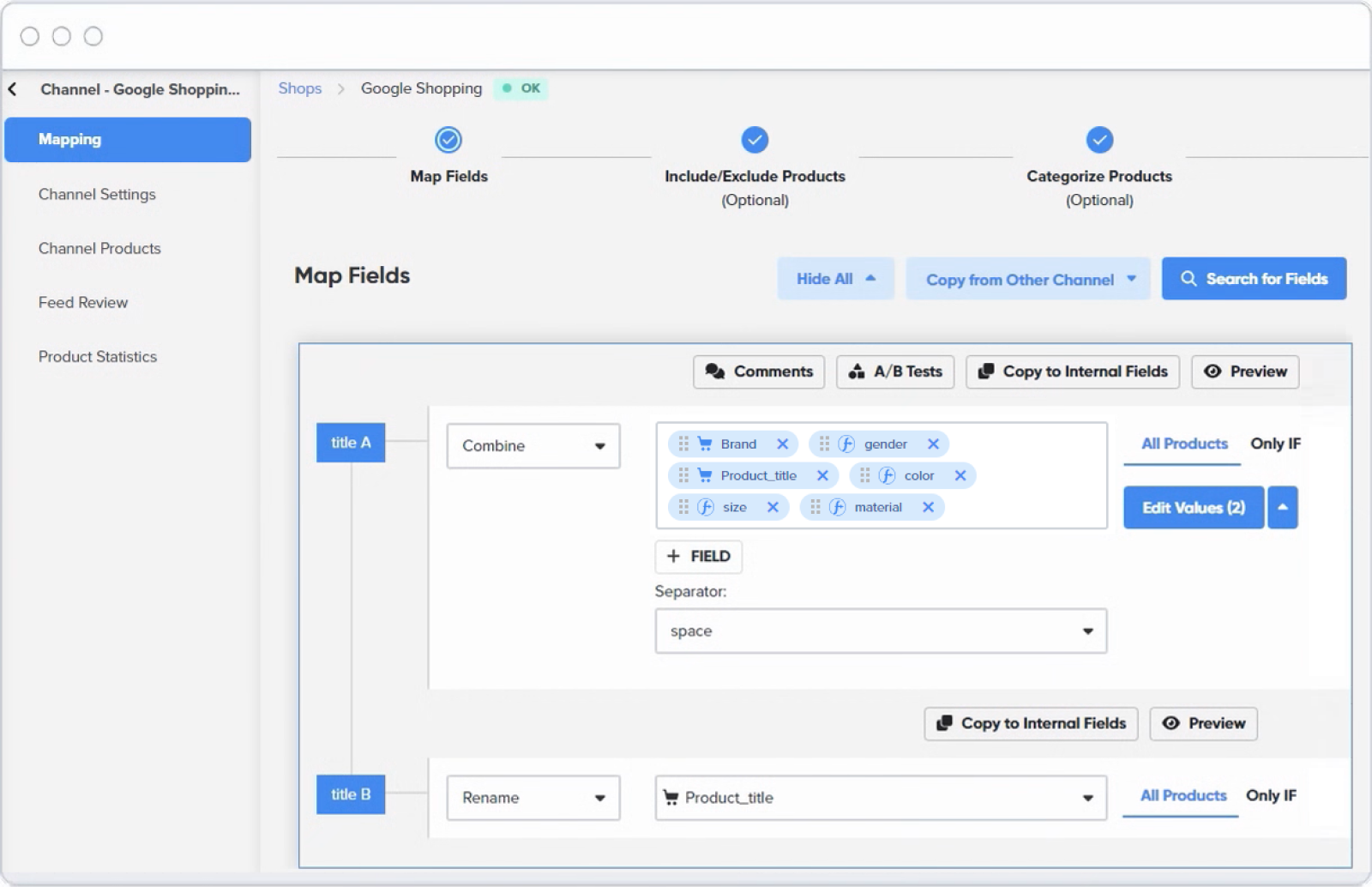
Task: Open the Combine mapping type dropdown
Action: (x=533, y=446)
